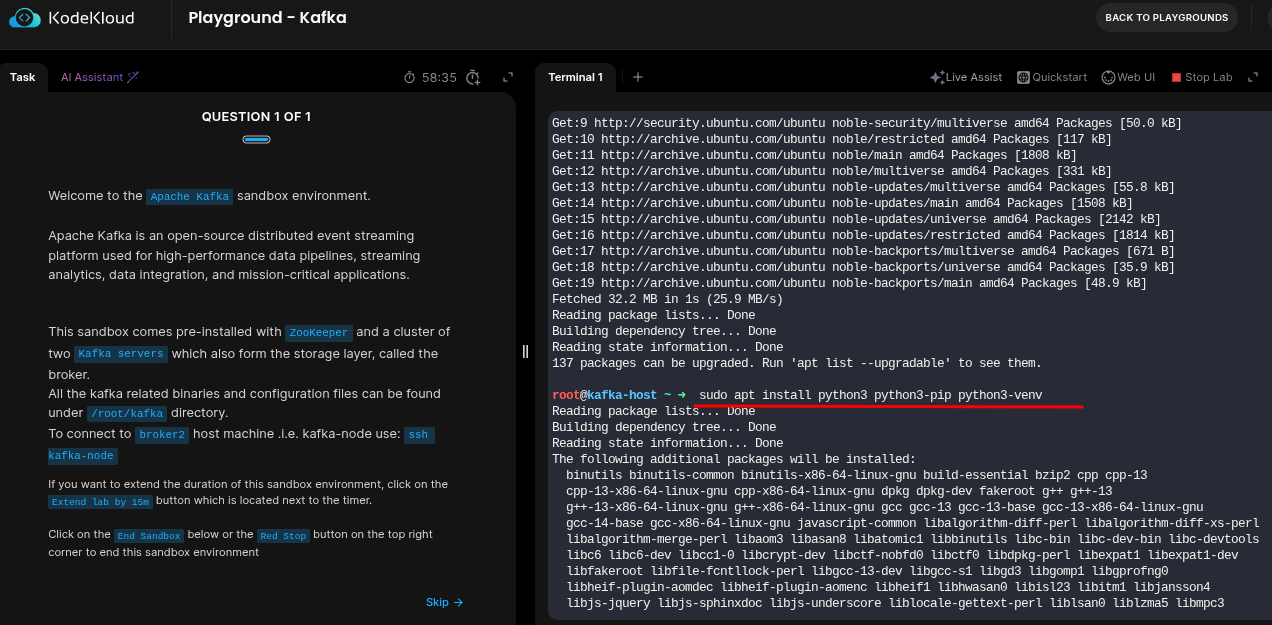
Task: Click the Playground - Kafka title
Action: (x=267, y=18)
